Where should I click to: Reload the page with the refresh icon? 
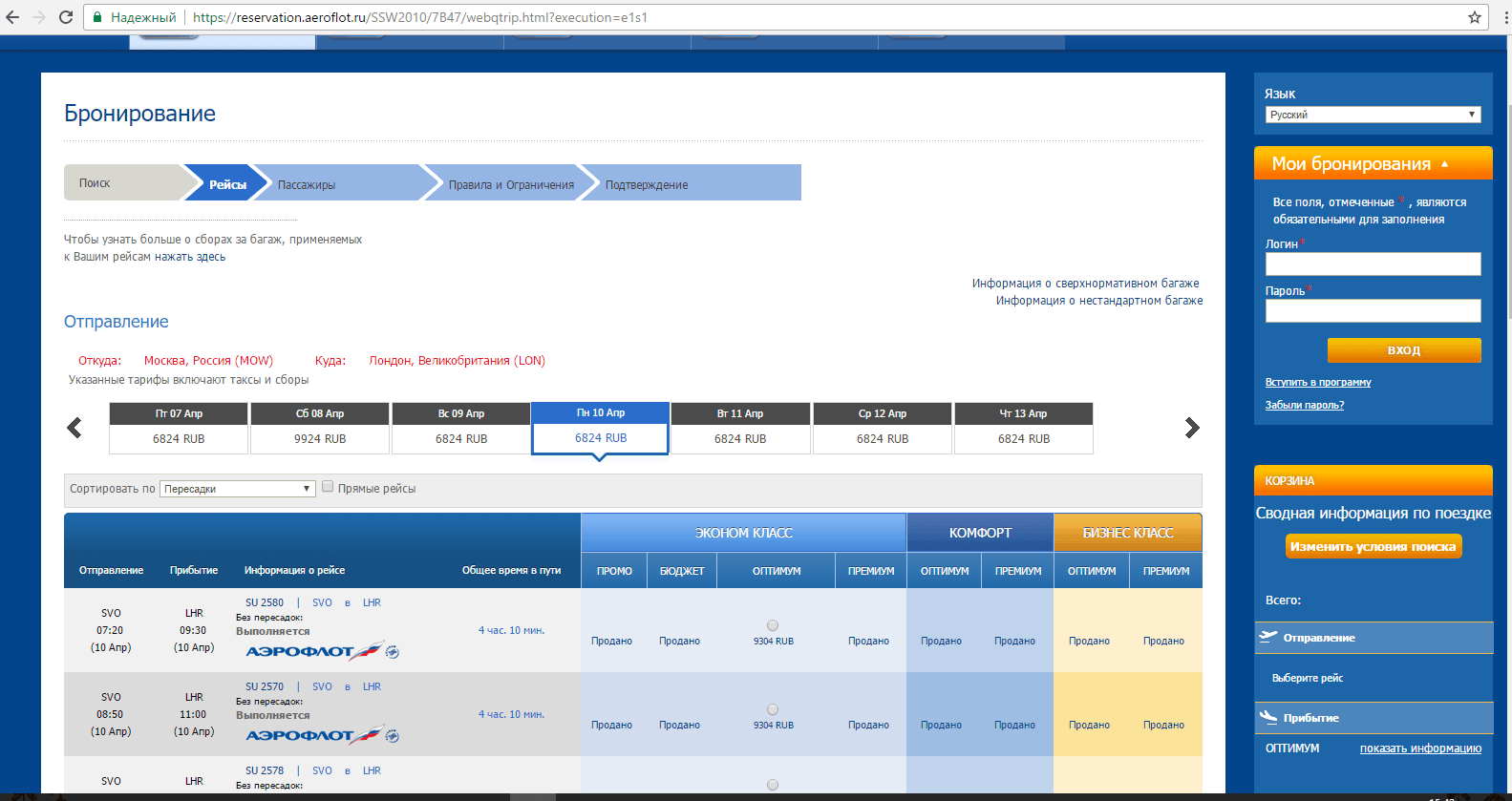click(x=66, y=17)
